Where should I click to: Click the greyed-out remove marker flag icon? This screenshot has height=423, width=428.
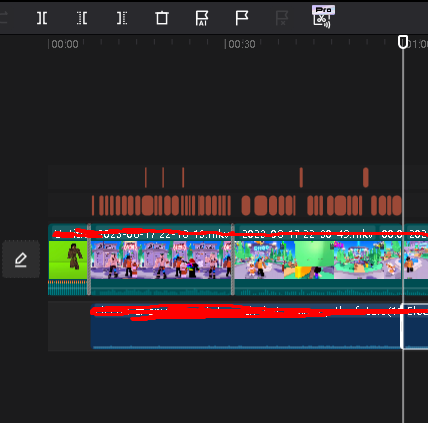click(282, 18)
